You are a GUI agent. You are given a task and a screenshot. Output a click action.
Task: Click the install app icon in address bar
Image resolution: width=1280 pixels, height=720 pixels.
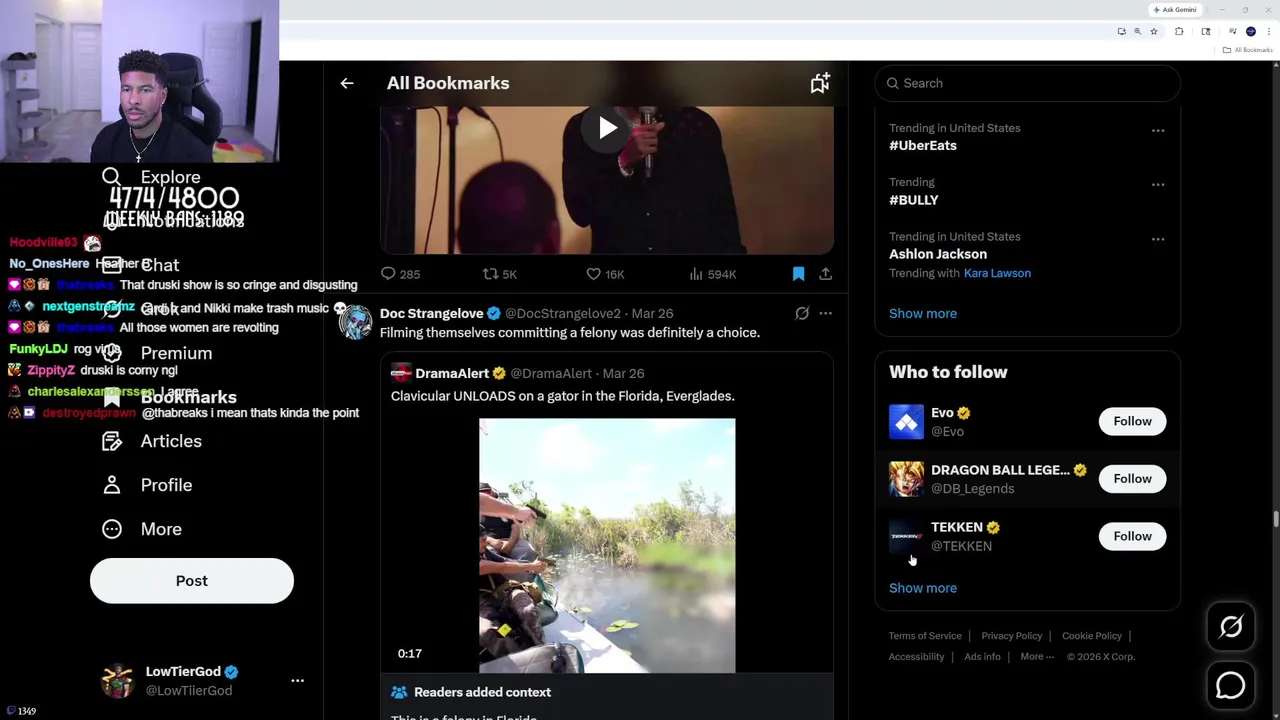click(1121, 31)
